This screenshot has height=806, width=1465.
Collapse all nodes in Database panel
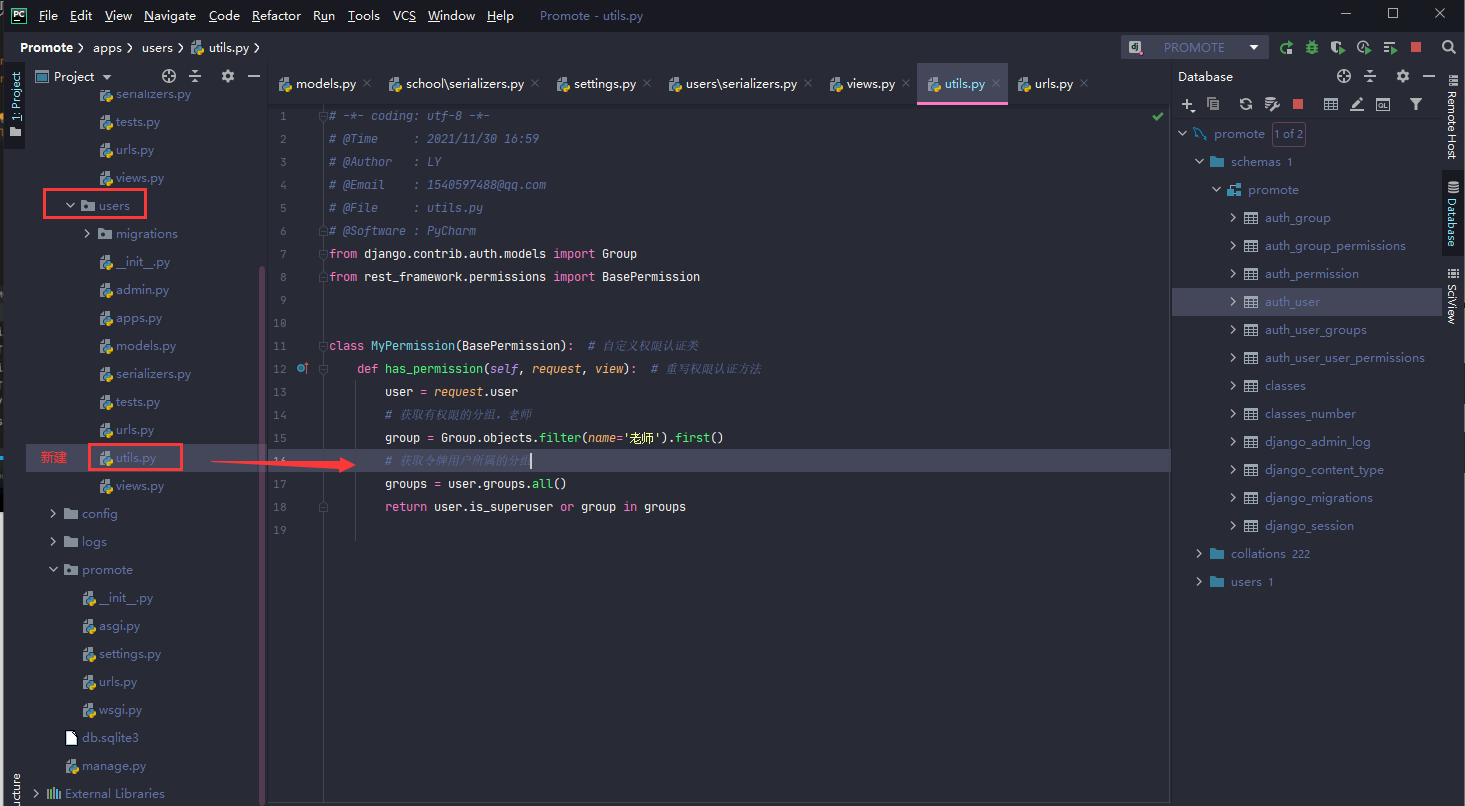click(1370, 76)
